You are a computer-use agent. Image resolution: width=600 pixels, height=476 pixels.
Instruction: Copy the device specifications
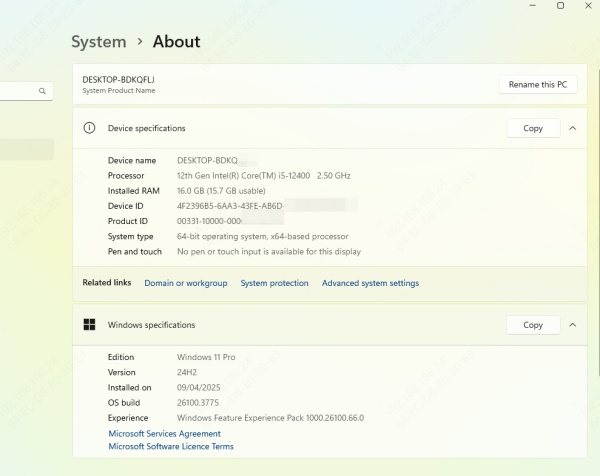coord(533,128)
